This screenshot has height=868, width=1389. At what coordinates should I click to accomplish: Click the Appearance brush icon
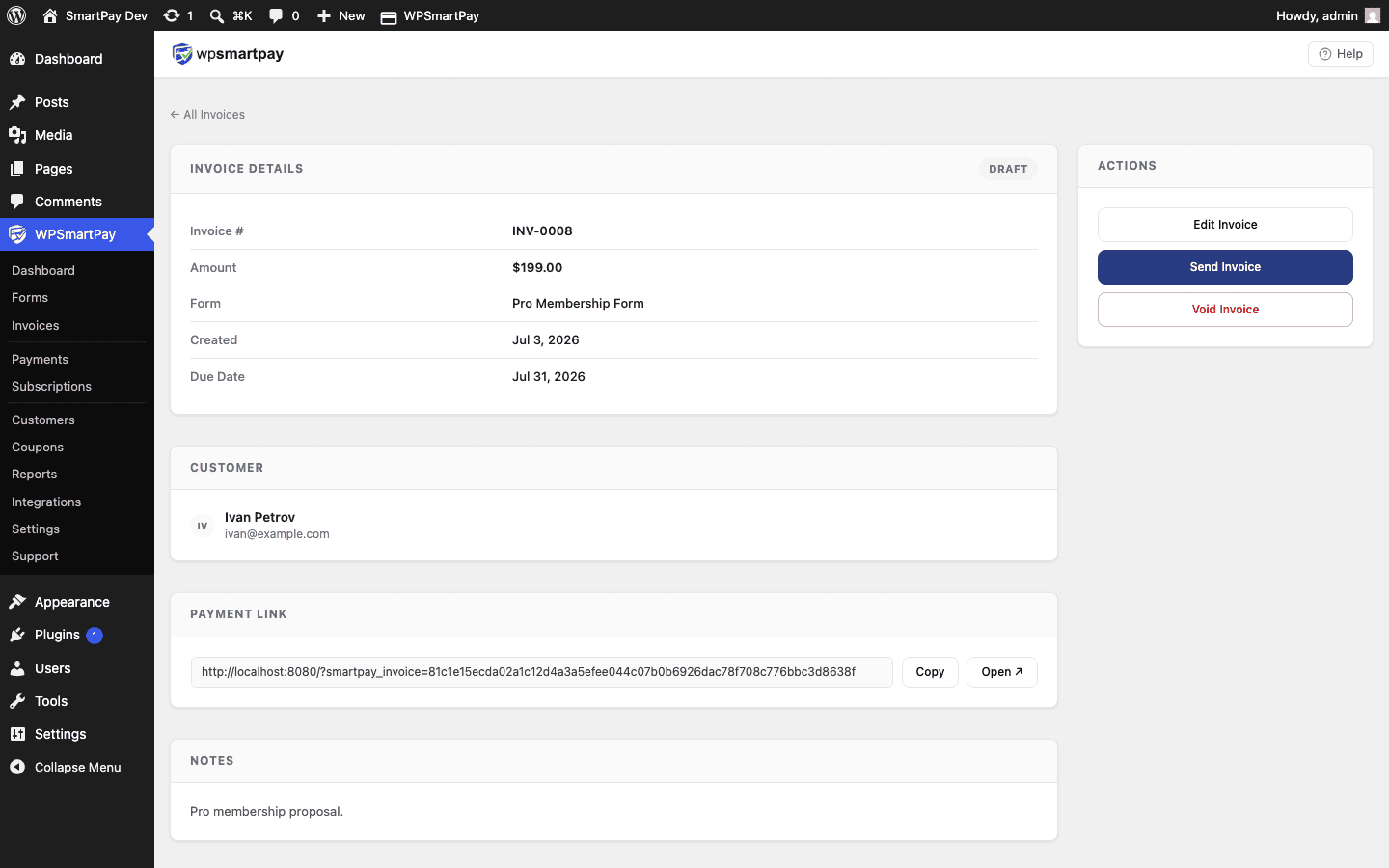click(17, 602)
